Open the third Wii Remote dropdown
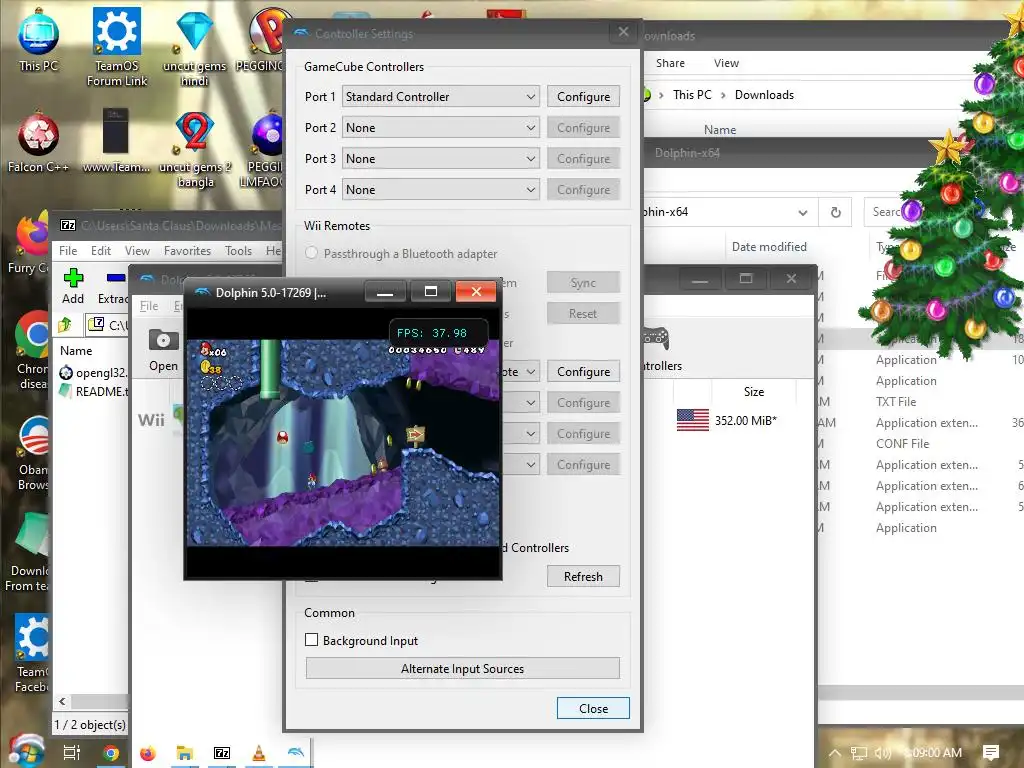Screen dimensions: 1024x768 click(520, 434)
